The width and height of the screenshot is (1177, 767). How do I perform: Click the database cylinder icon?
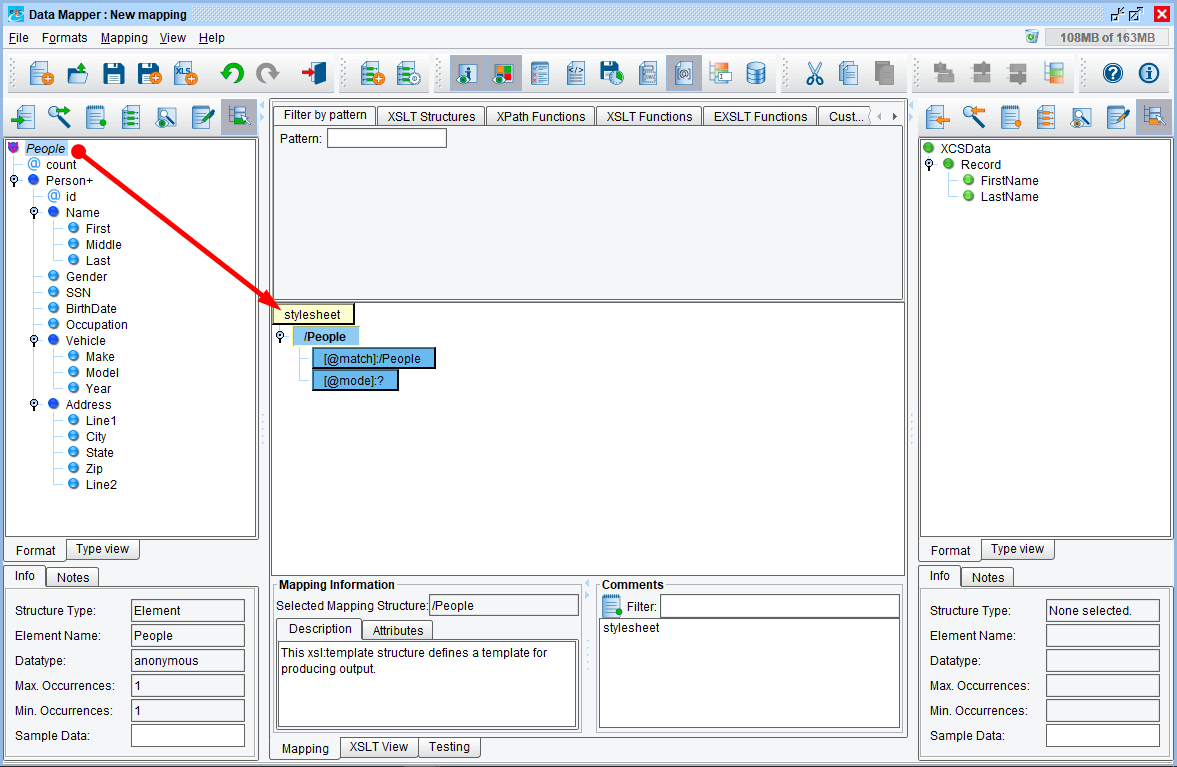pos(756,74)
